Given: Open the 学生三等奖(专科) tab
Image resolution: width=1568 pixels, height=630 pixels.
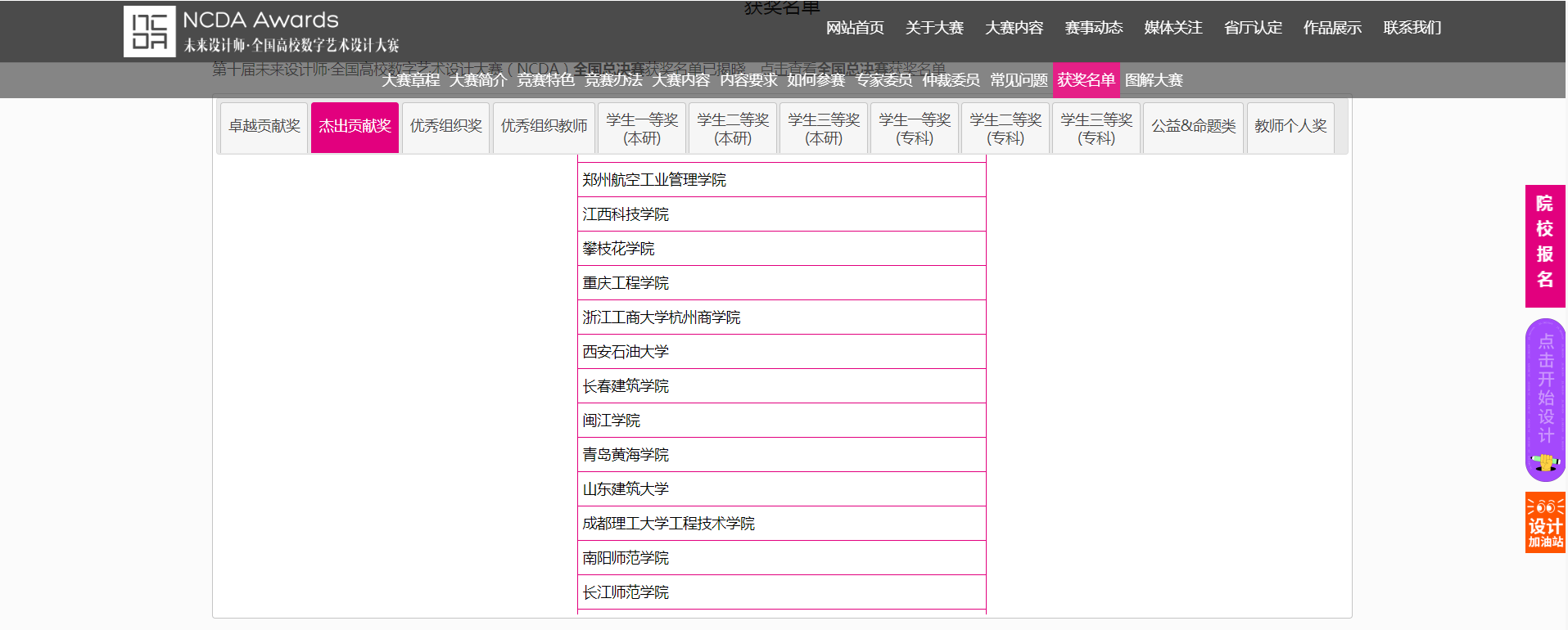Looking at the screenshot, I should (1096, 128).
